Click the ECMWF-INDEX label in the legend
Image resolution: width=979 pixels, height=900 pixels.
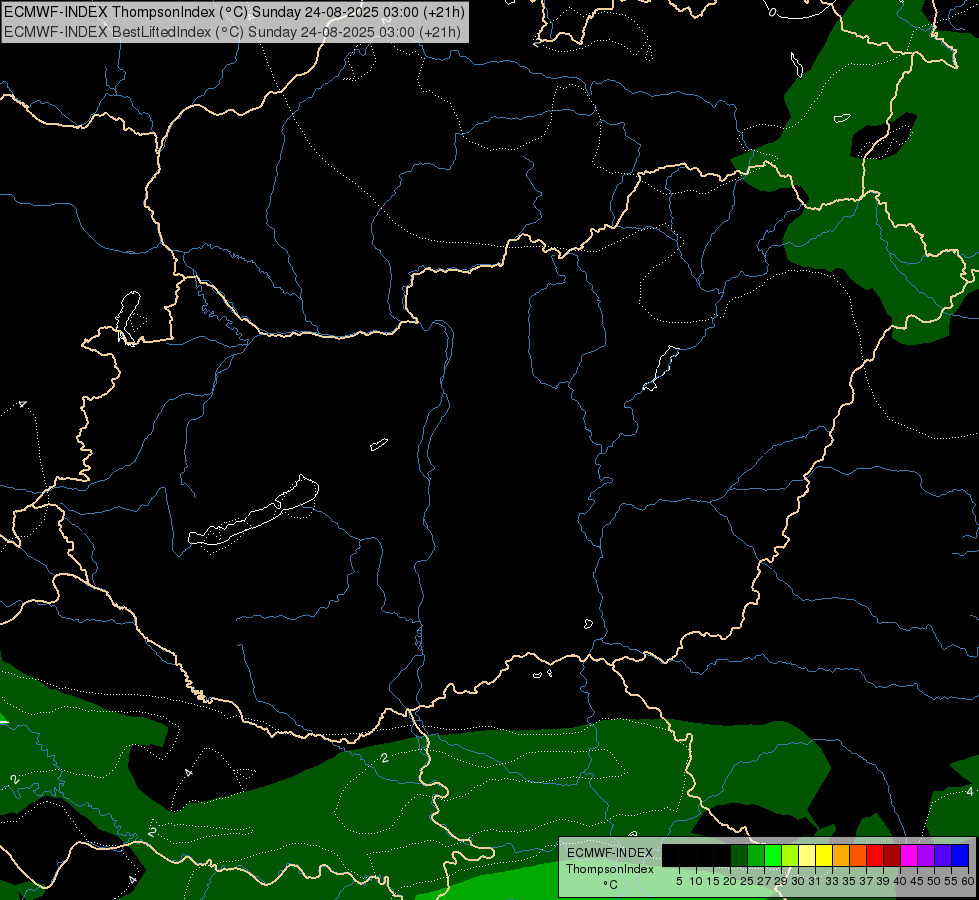(x=610, y=853)
